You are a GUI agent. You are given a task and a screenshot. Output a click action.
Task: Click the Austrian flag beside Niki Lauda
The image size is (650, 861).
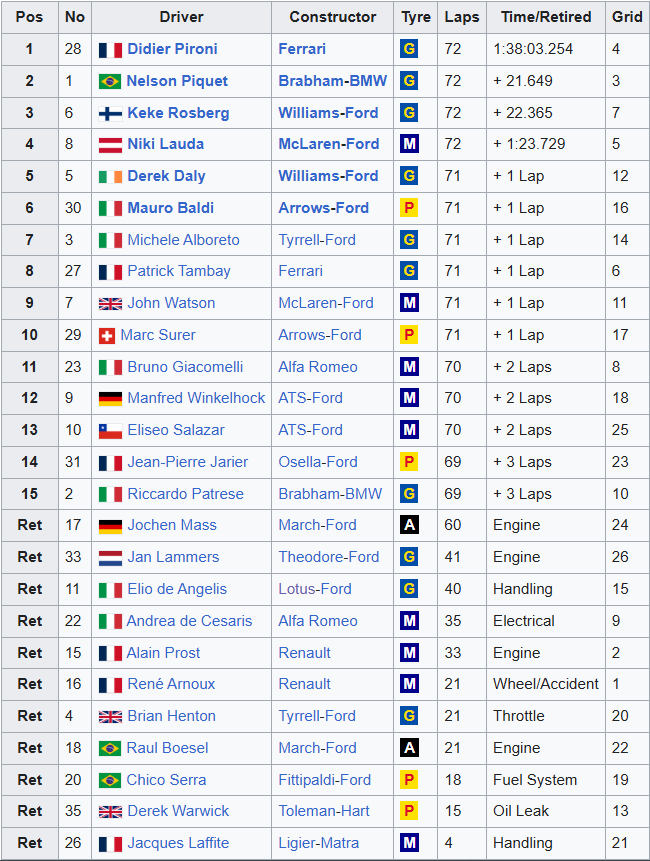click(x=110, y=145)
